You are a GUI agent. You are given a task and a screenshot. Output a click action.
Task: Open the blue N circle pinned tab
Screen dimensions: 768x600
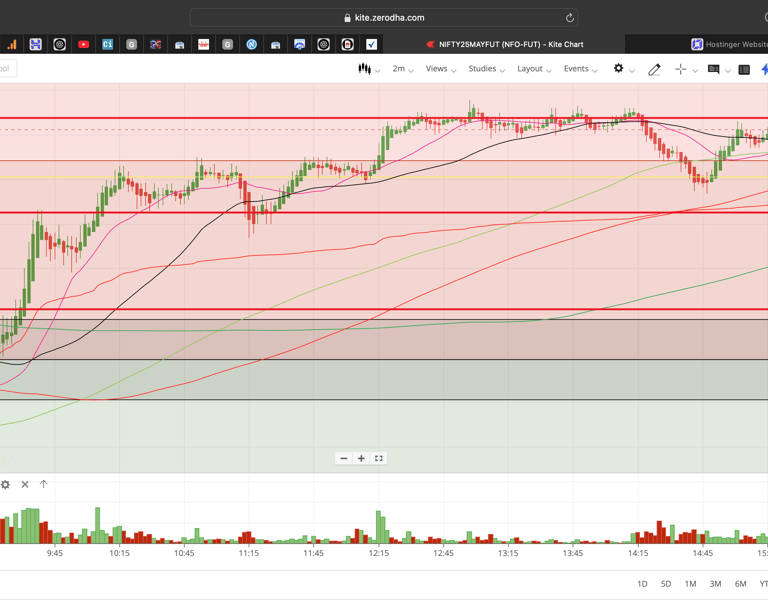(251, 45)
